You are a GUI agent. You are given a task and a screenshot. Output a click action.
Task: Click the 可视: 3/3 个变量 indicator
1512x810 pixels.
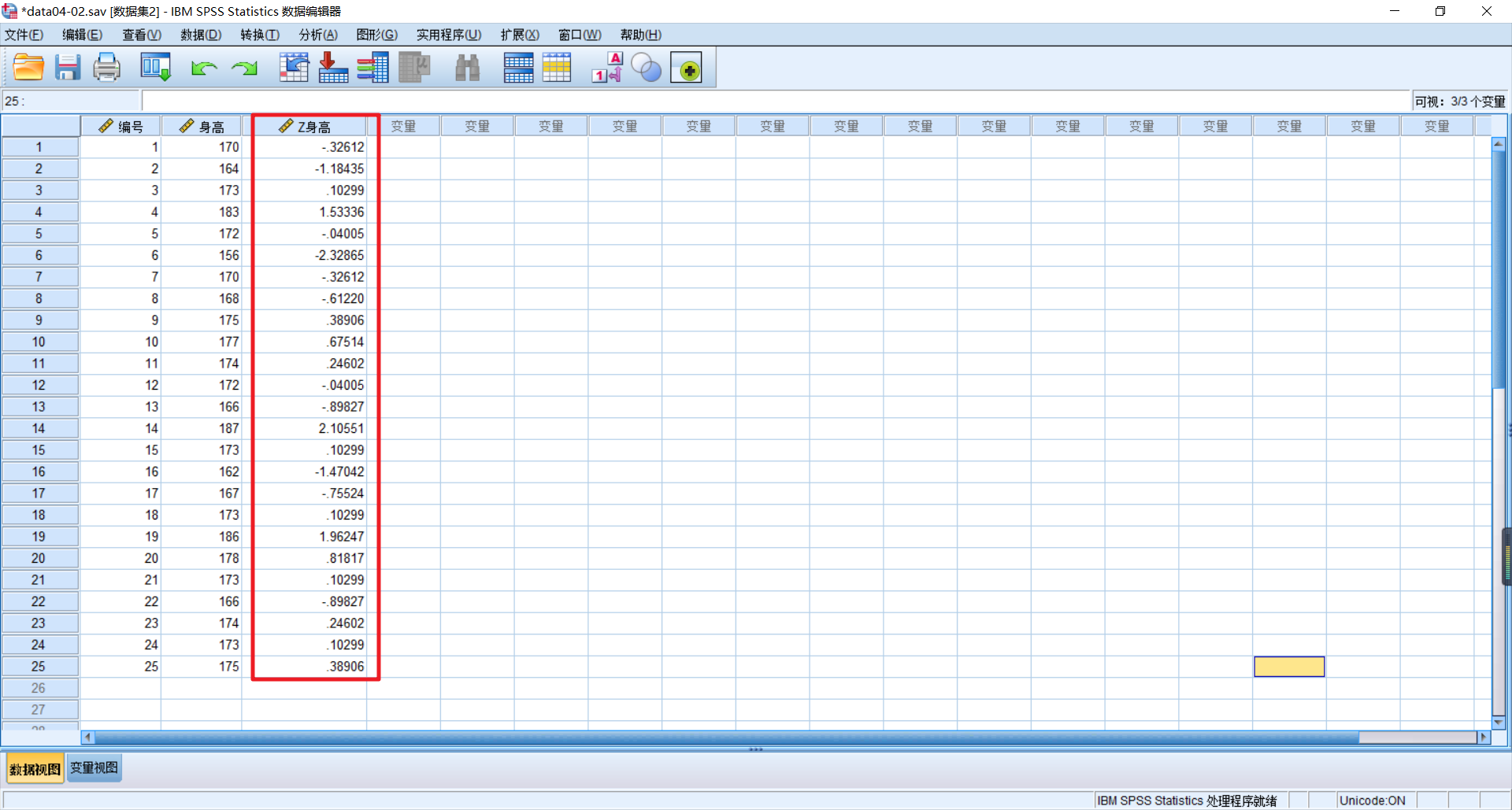click(x=1460, y=102)
